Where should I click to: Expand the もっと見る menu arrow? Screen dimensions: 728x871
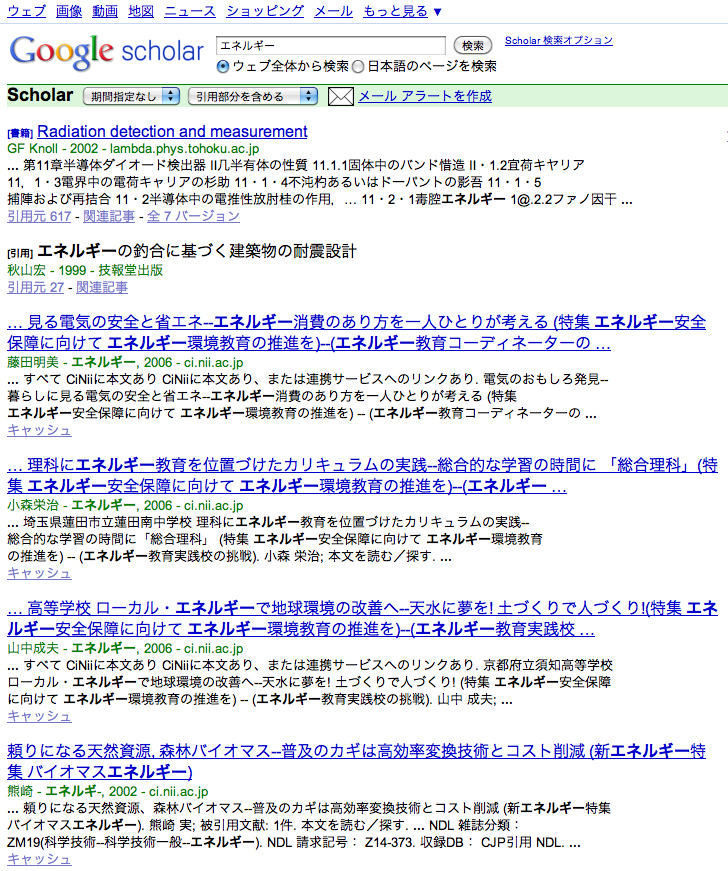tap(437, 12)
